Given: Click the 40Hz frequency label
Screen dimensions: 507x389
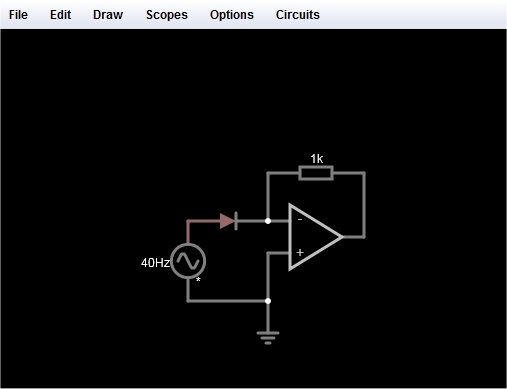Looking at the screenshot, I should click(155, 263).
